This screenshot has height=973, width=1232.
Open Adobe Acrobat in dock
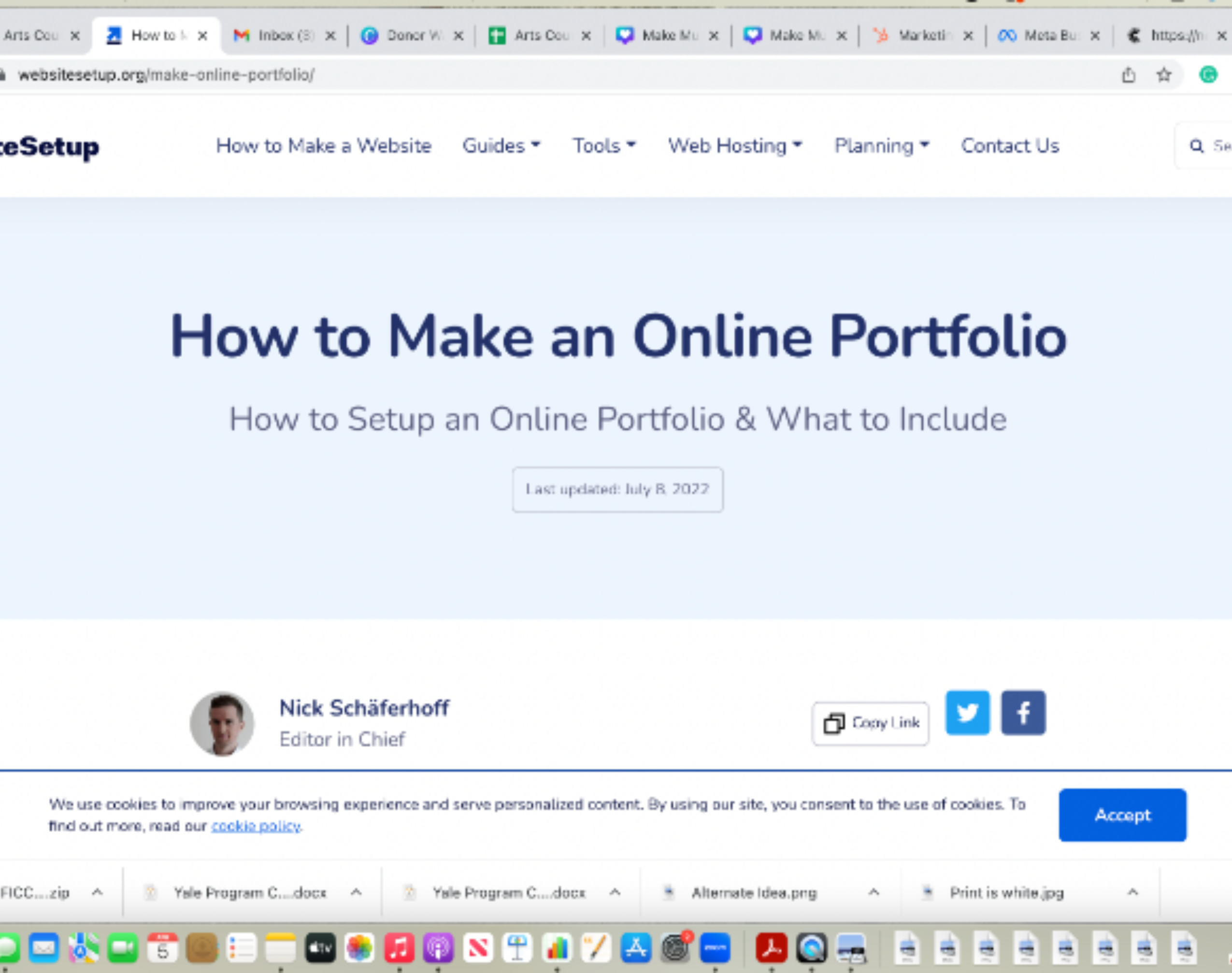[x=771, y=948]
